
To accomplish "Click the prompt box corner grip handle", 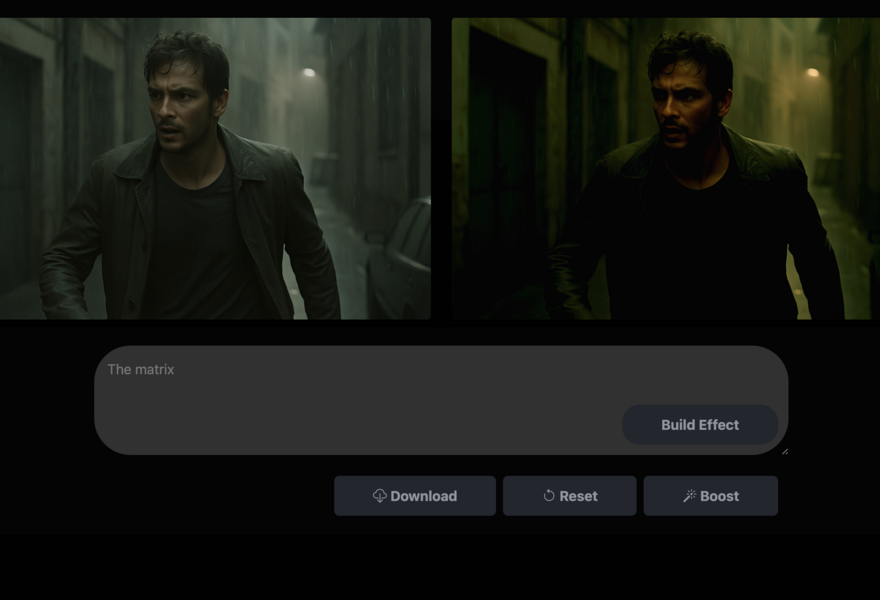I will click(785, 451).
